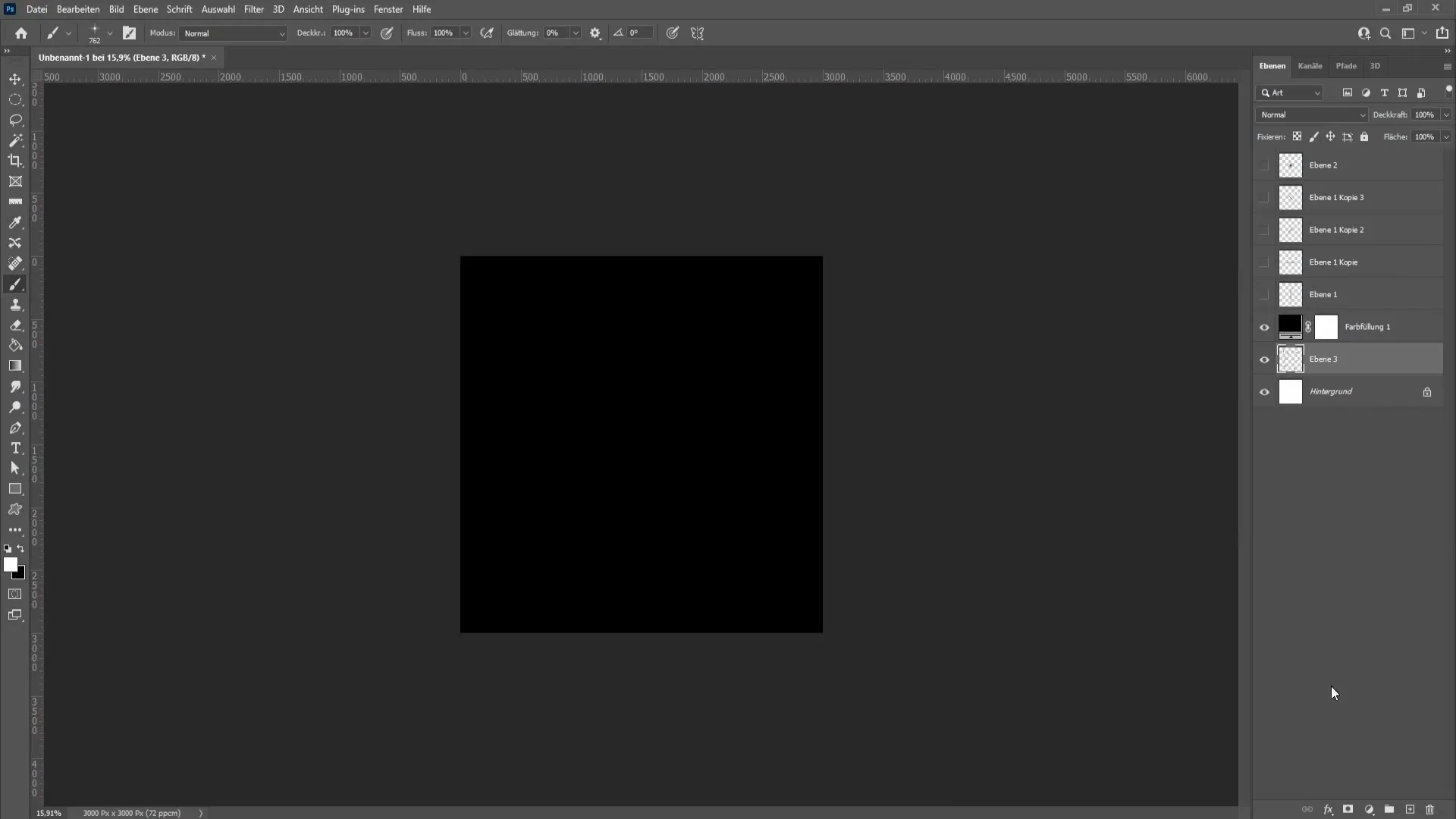
Task: Select the Healing Brush tool
Action: coord(15,263)
